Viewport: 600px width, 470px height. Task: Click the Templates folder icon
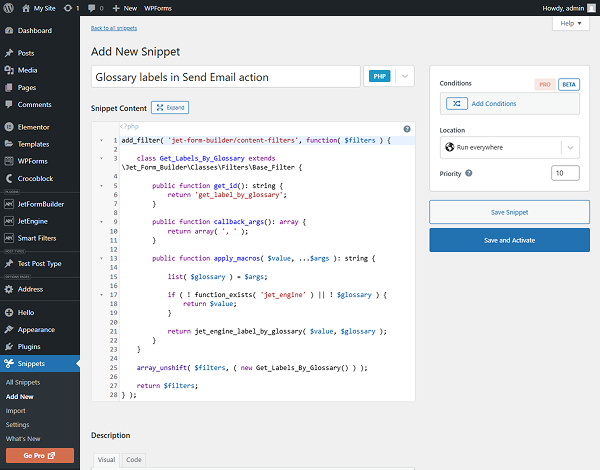click(x=9, y=144)
